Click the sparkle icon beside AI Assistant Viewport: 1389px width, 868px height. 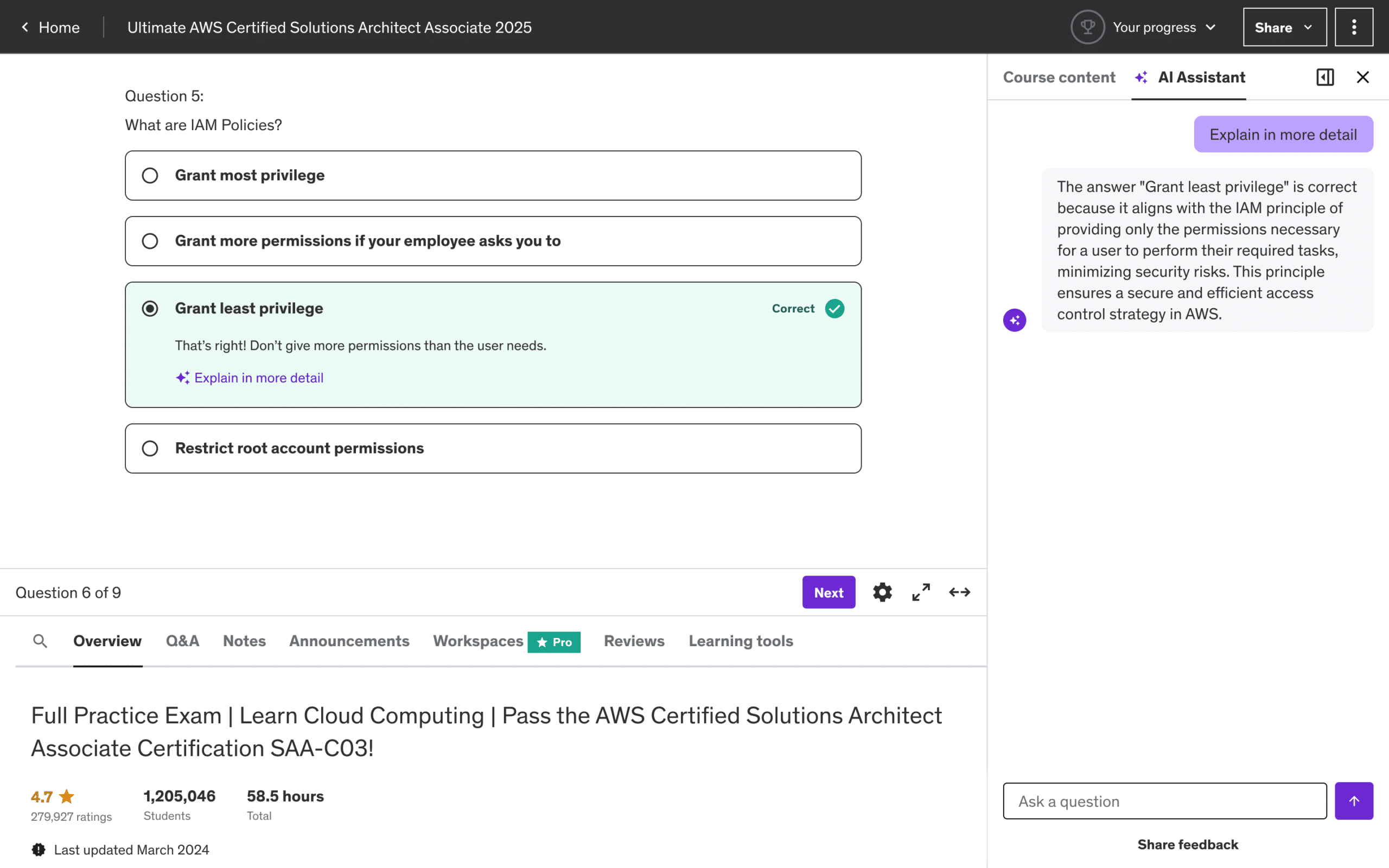tap(1141, 77)
